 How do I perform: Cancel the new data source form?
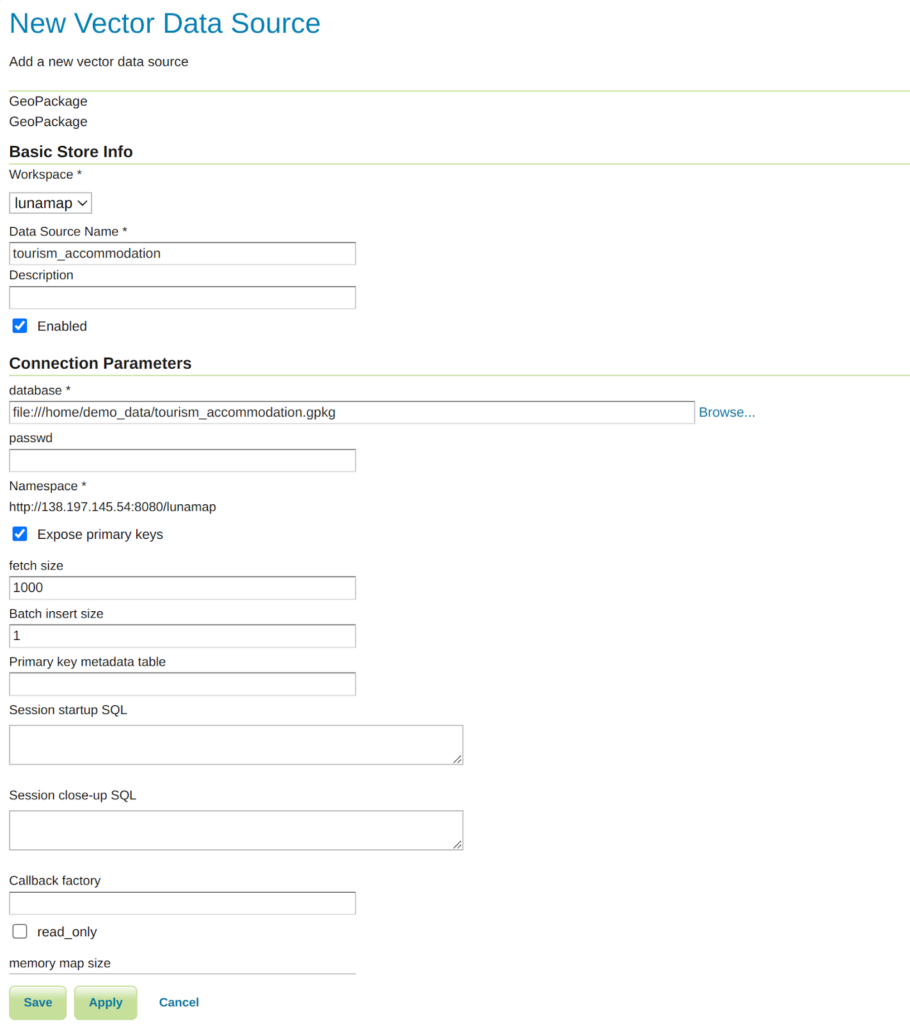[179, 1002]
